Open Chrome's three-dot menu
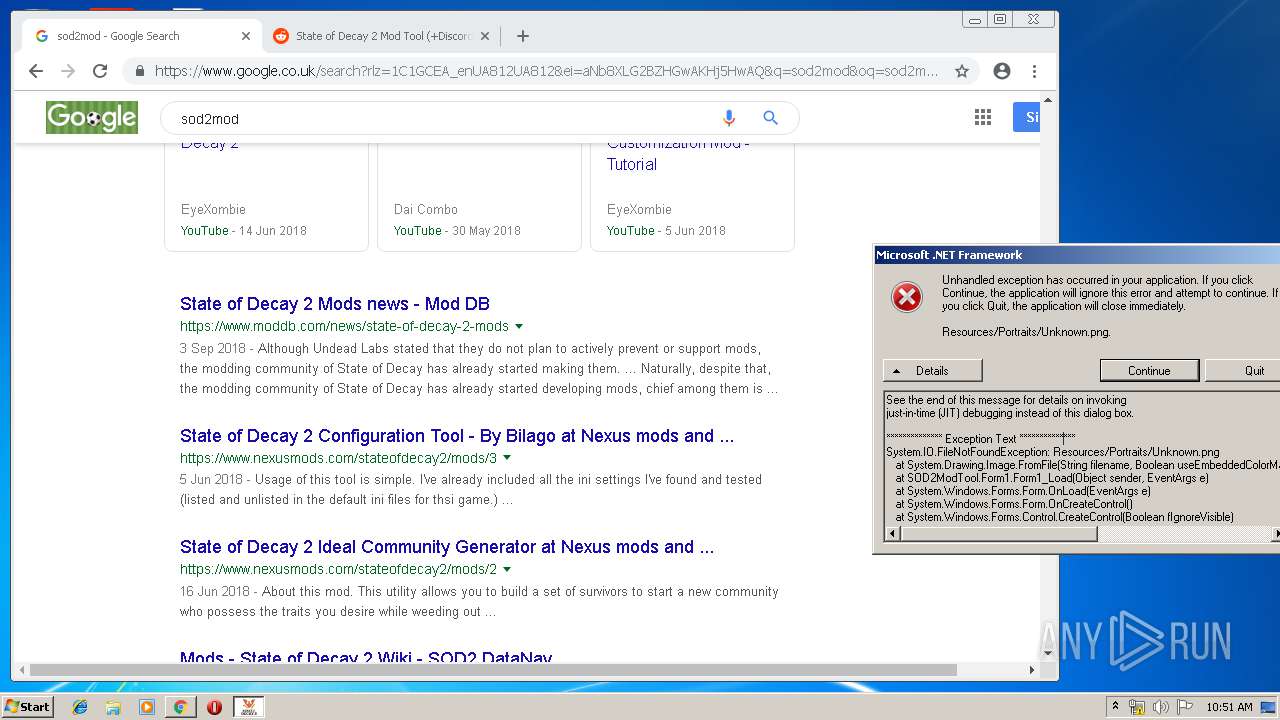This screenshot has width=1280, height=720. click(x=1034, y=71)
